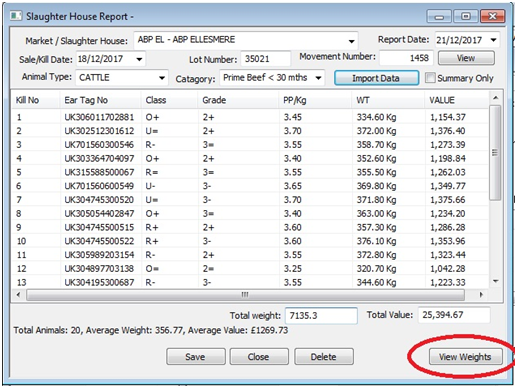Tick the Summary Only checkbox

(430, 78)
